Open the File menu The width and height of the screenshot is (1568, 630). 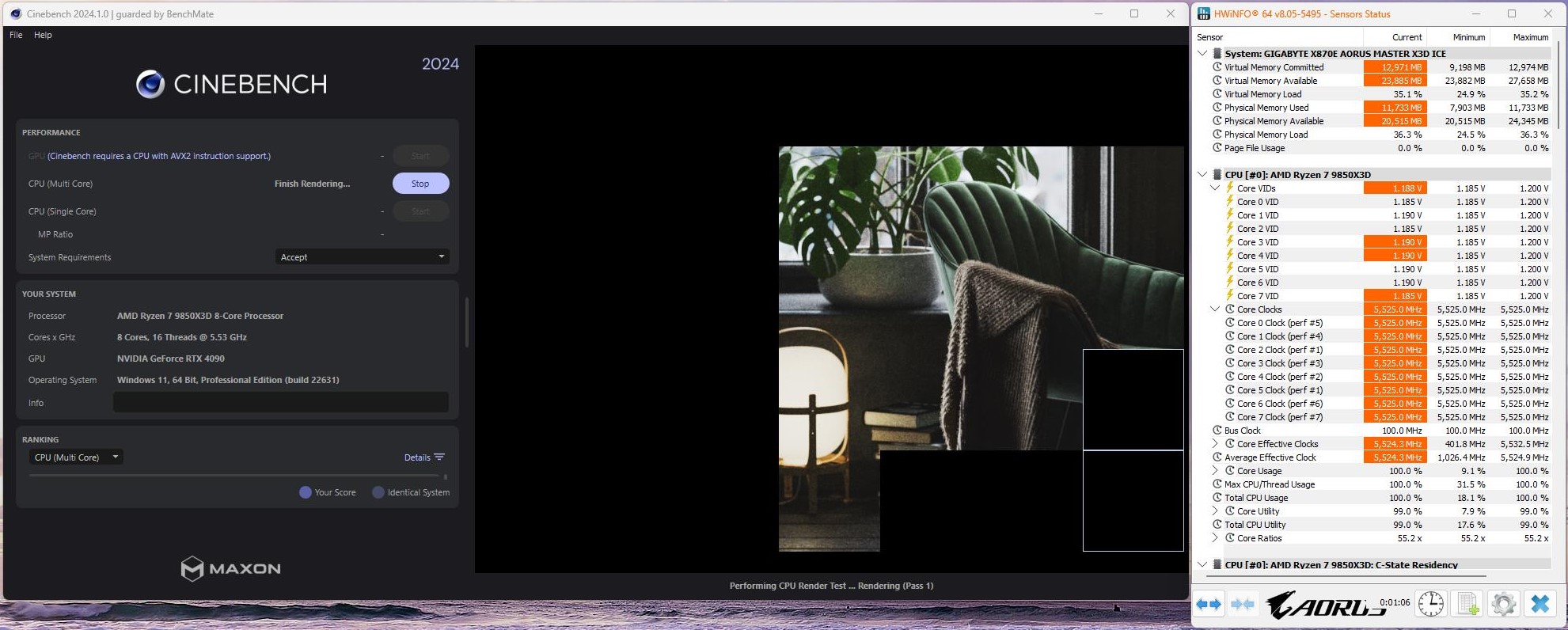[x=16, y=35]
